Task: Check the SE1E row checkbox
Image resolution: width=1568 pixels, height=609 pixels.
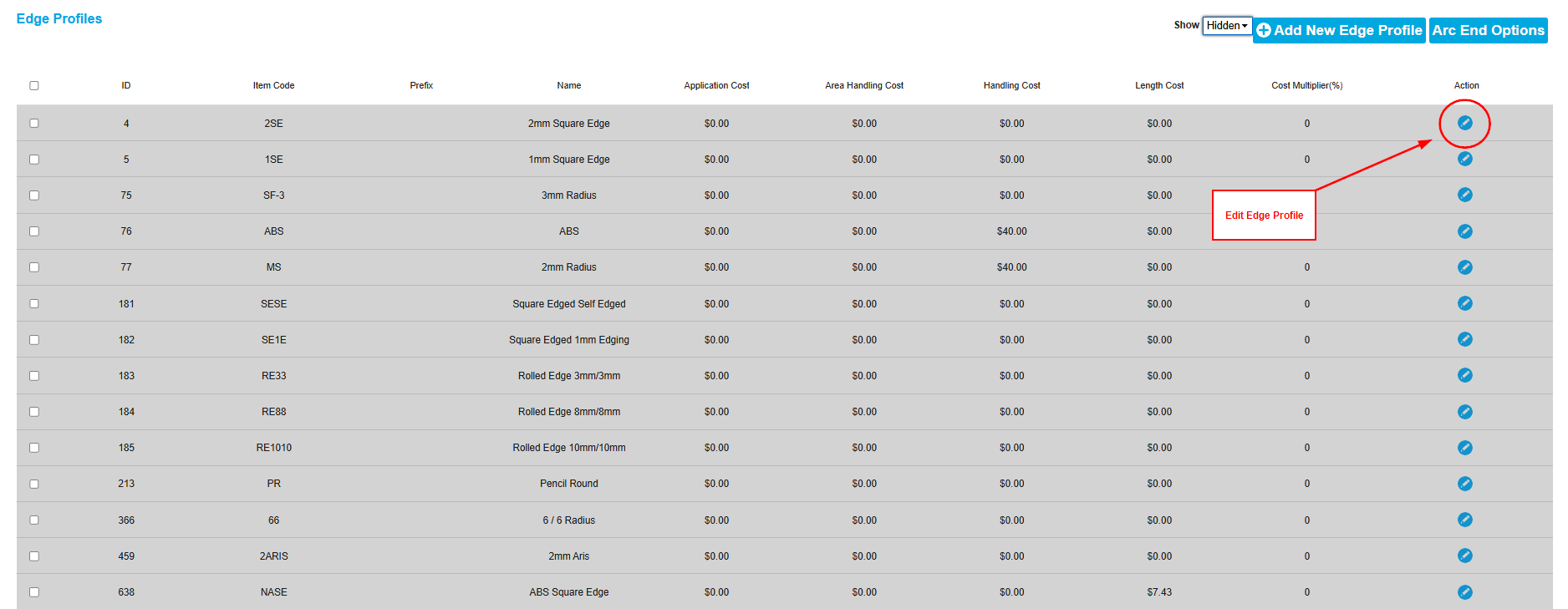Action: click(x=34, y=339)
